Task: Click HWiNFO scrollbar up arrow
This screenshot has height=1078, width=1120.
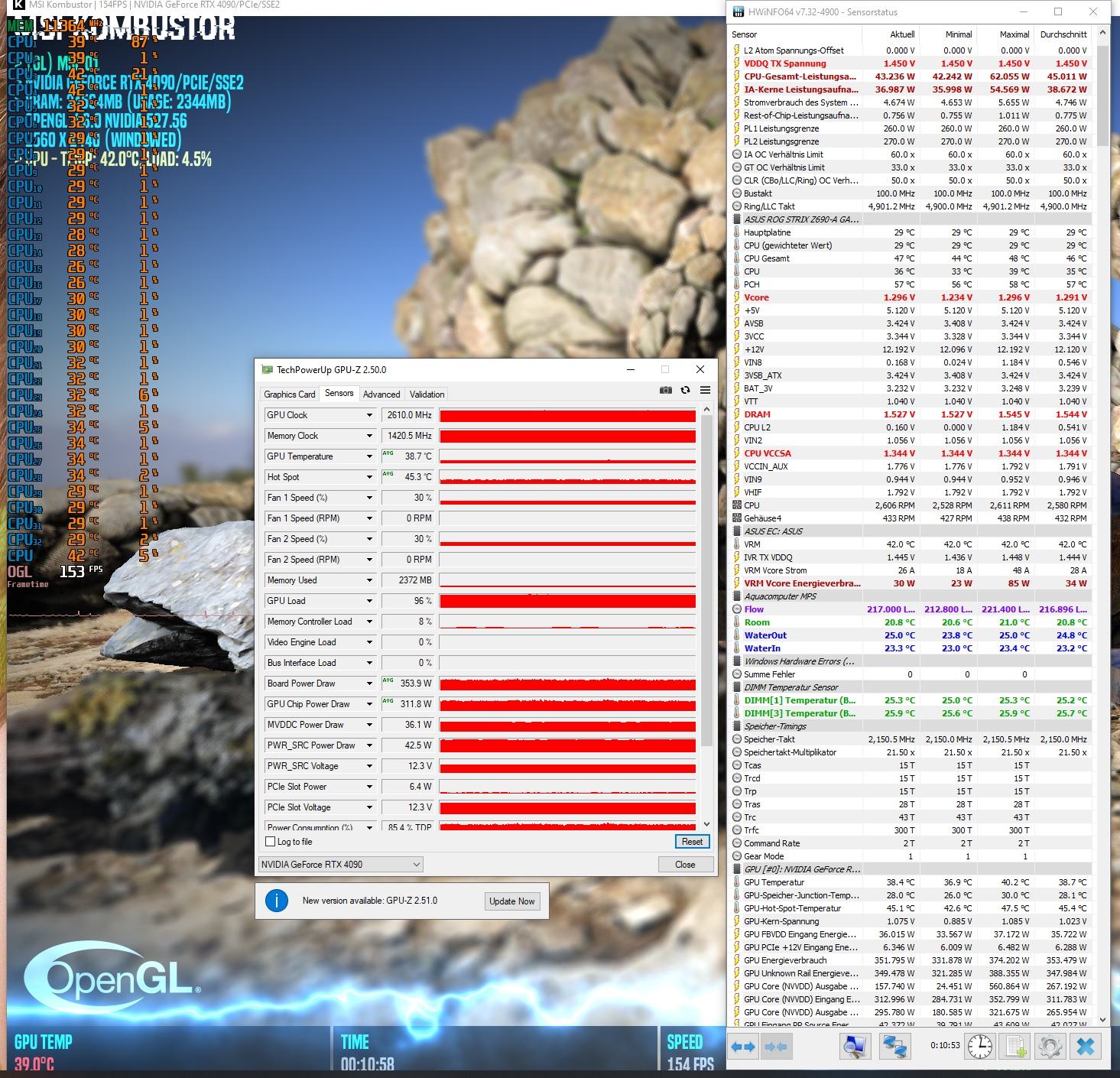Action: (1102, 34)
